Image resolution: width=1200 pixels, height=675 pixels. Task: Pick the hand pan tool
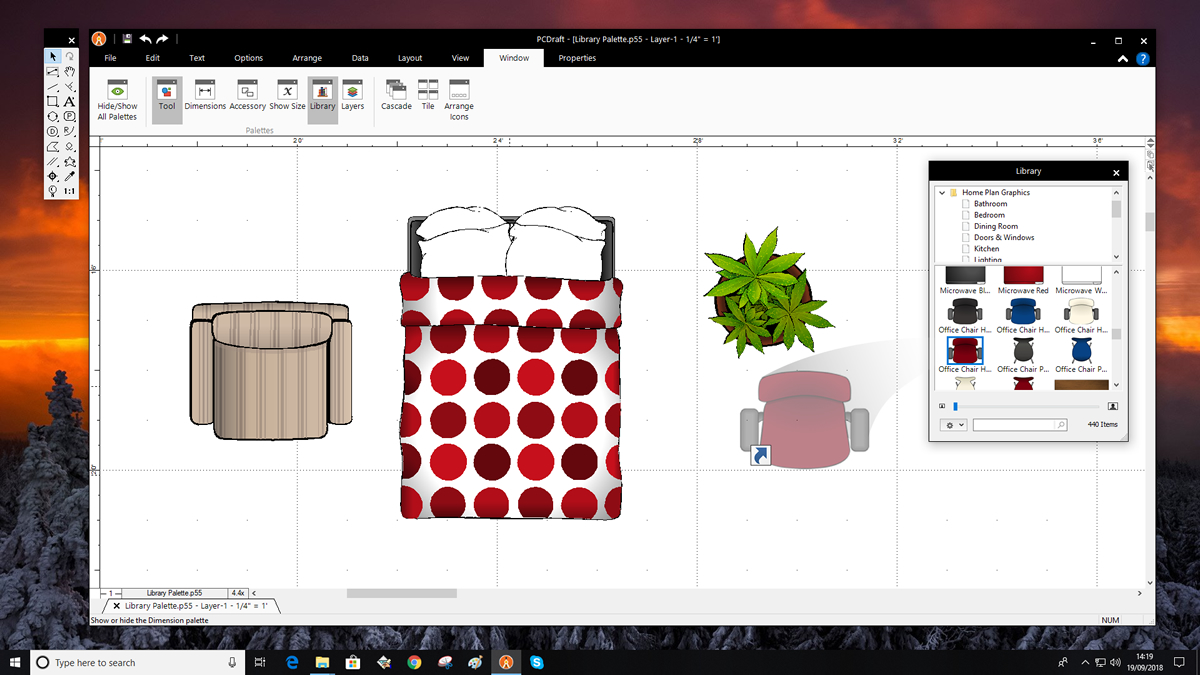(70, 71)
